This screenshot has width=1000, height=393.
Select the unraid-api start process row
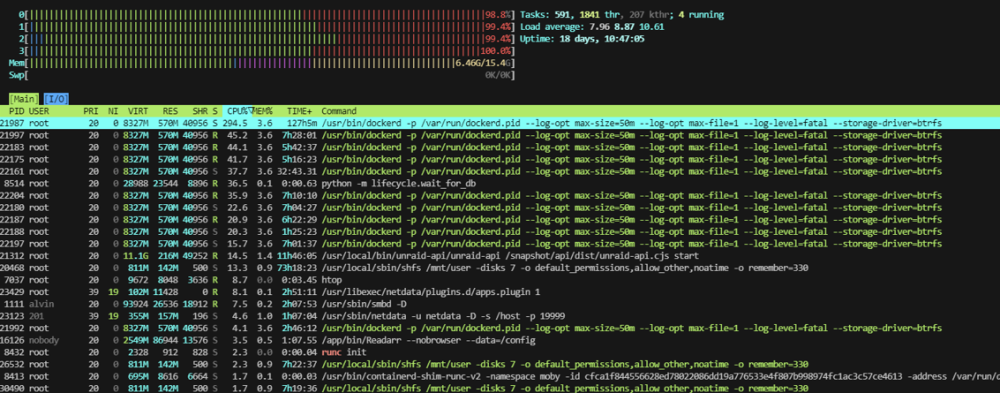point(500,255)
